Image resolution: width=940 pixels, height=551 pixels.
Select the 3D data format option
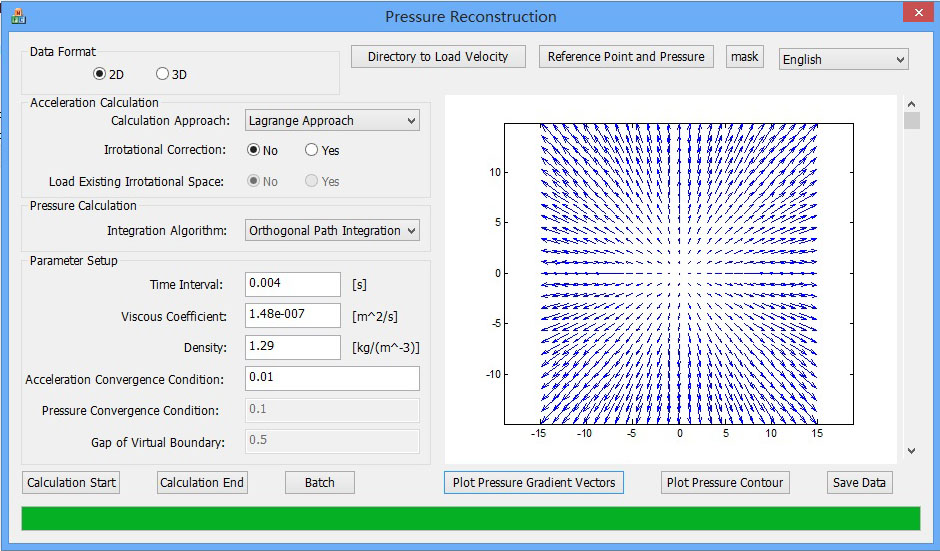[x=163, y=74]
